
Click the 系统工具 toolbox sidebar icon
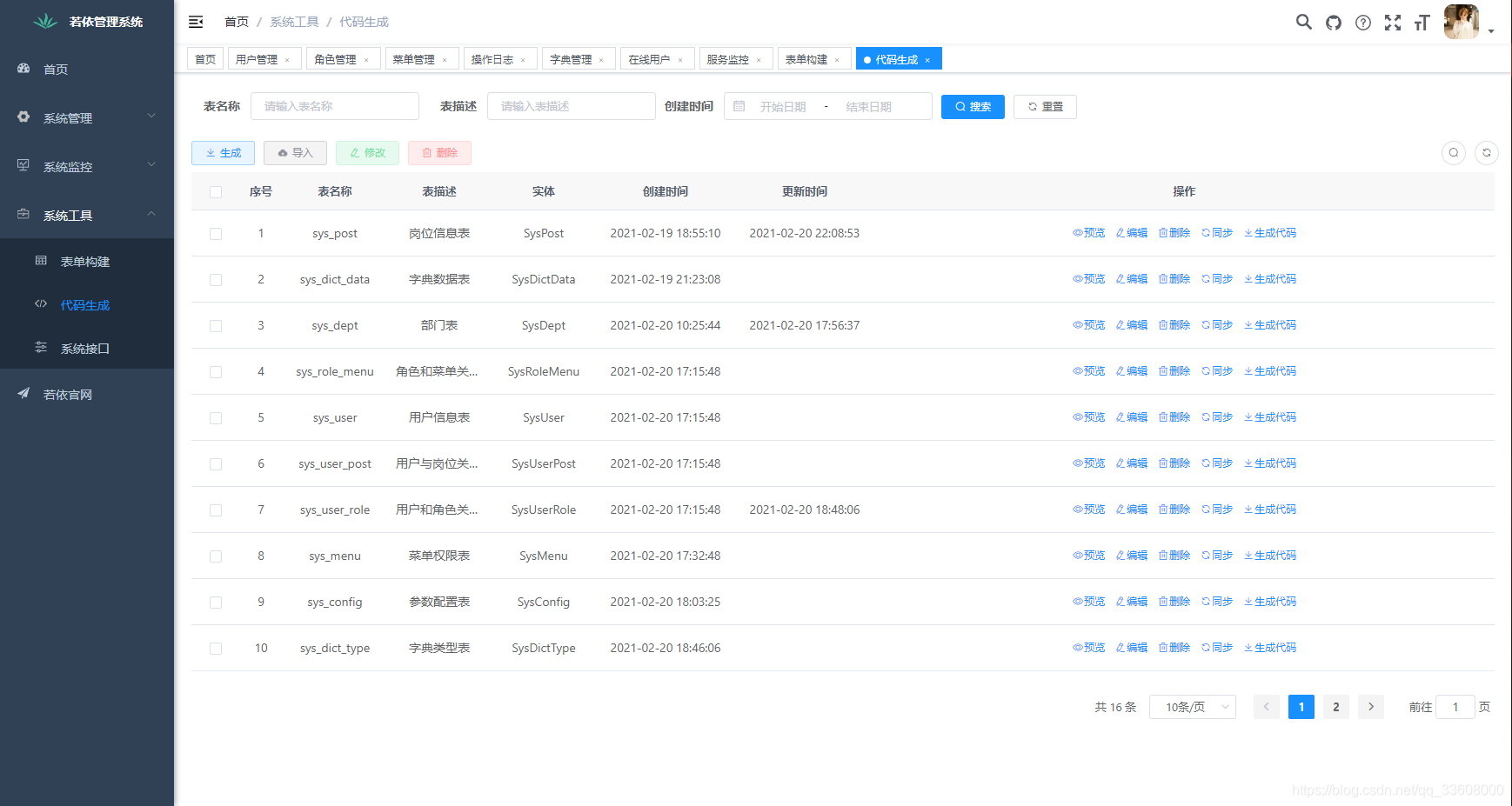23,214
